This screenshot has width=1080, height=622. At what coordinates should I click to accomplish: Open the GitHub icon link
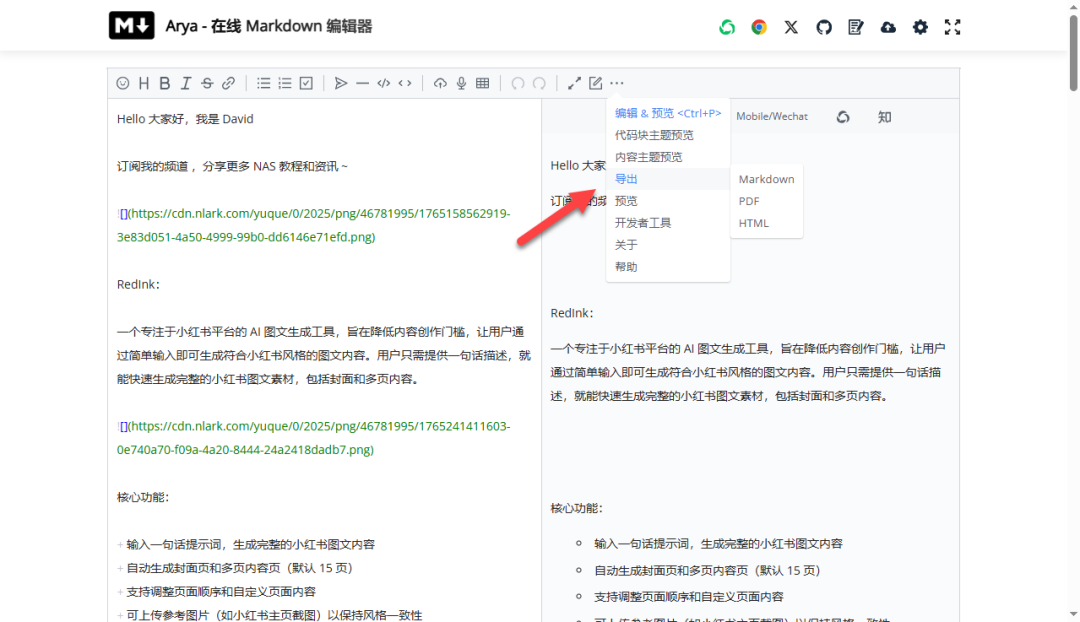pos(824,27)
